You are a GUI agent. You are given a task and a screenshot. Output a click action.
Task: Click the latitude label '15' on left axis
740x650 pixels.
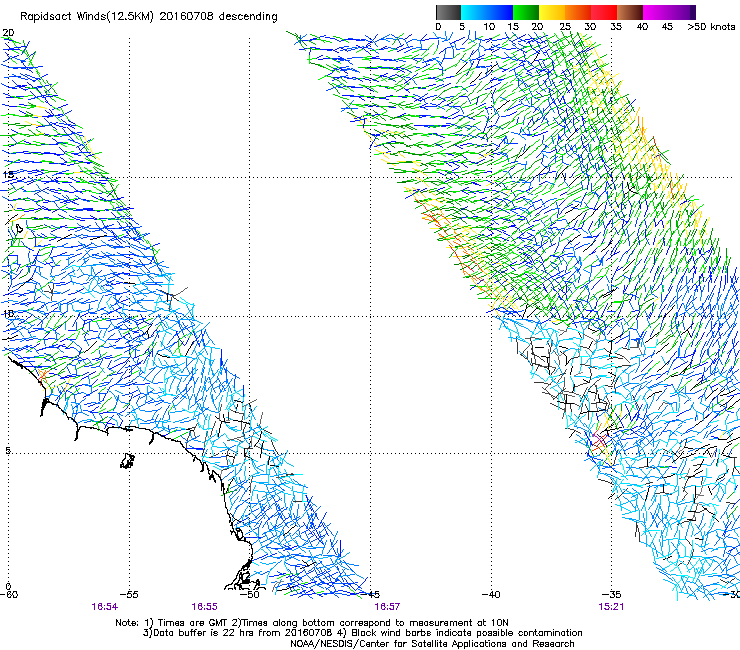(x=8, y=175)
